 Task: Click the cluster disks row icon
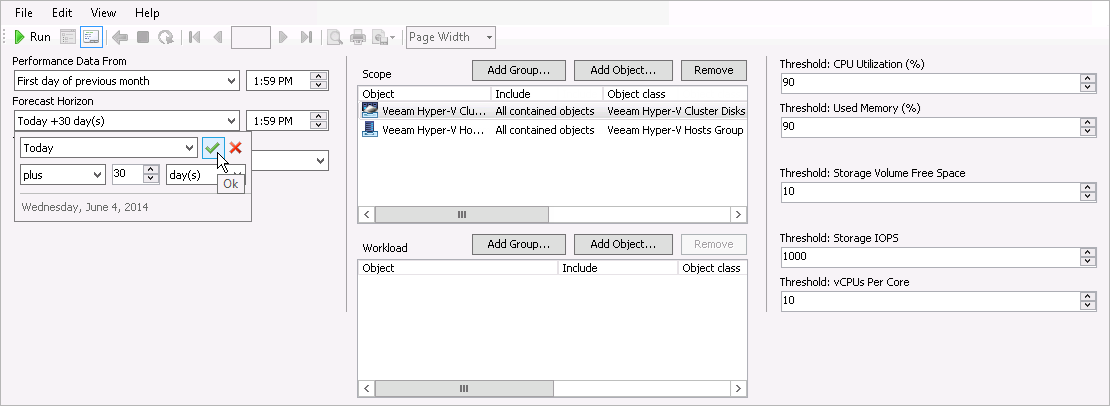point(370,110)
